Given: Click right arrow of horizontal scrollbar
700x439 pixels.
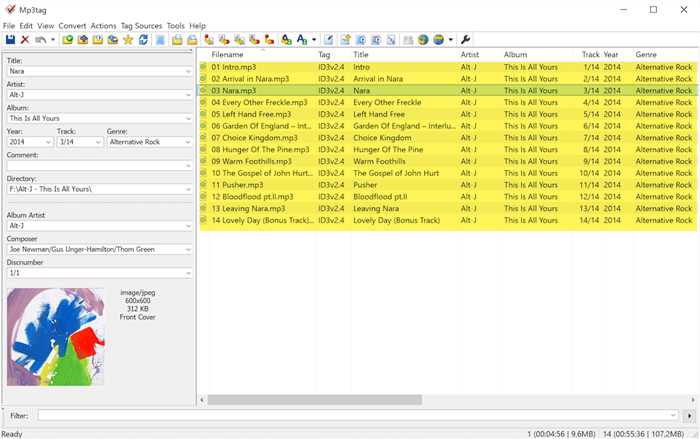Looking at the screenshot, I should point(692,400).
